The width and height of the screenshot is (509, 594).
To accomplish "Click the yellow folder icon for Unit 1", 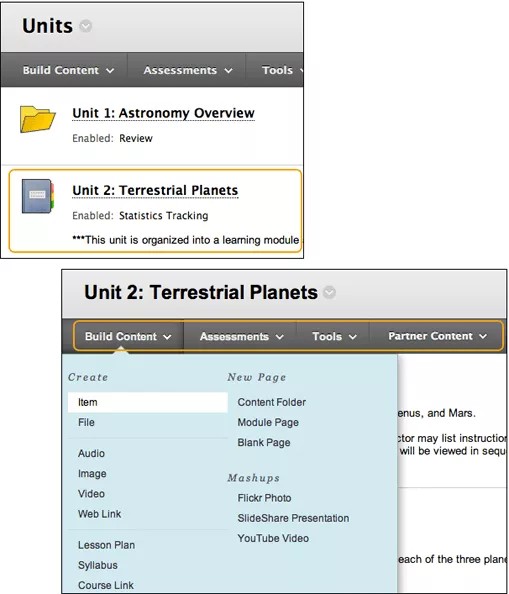I will (x=37, y=119).
